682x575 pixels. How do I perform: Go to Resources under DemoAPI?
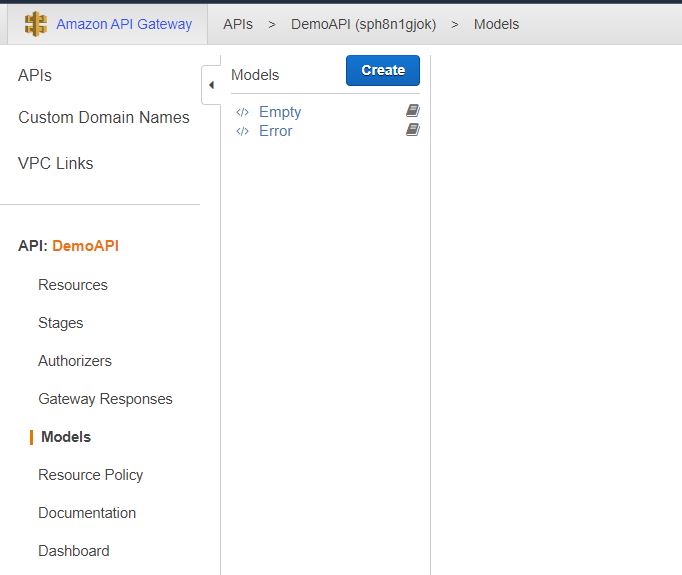(x=73, y=285)
